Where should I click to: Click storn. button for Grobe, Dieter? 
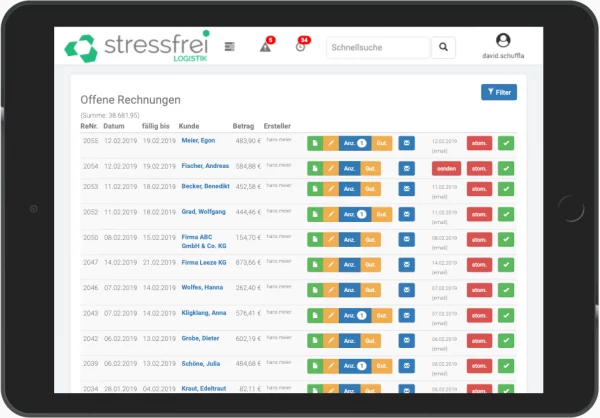[x=479, y=341]
